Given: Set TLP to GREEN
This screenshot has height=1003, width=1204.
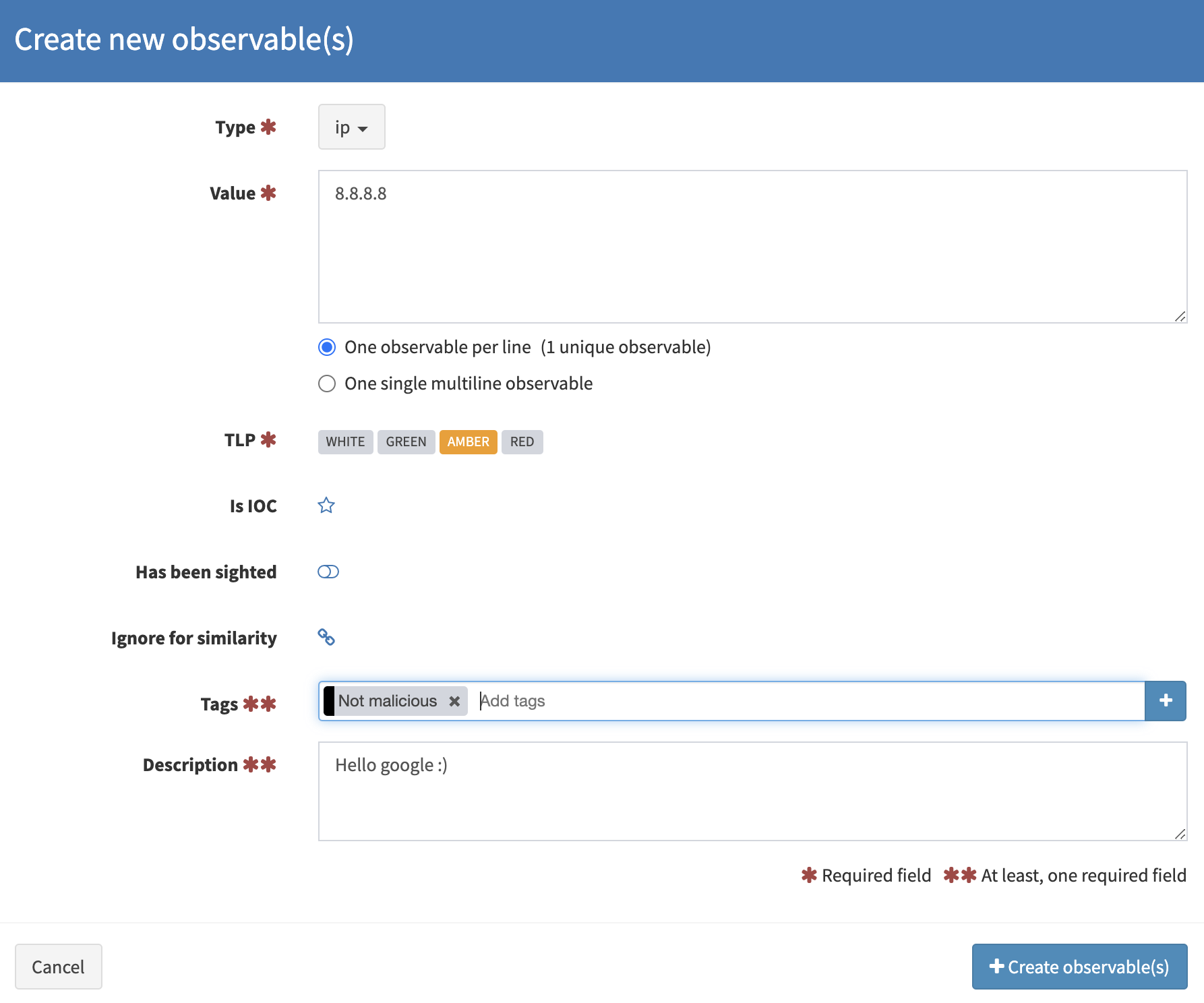Looking at the screenshot, I should click(x=406, y=442).
